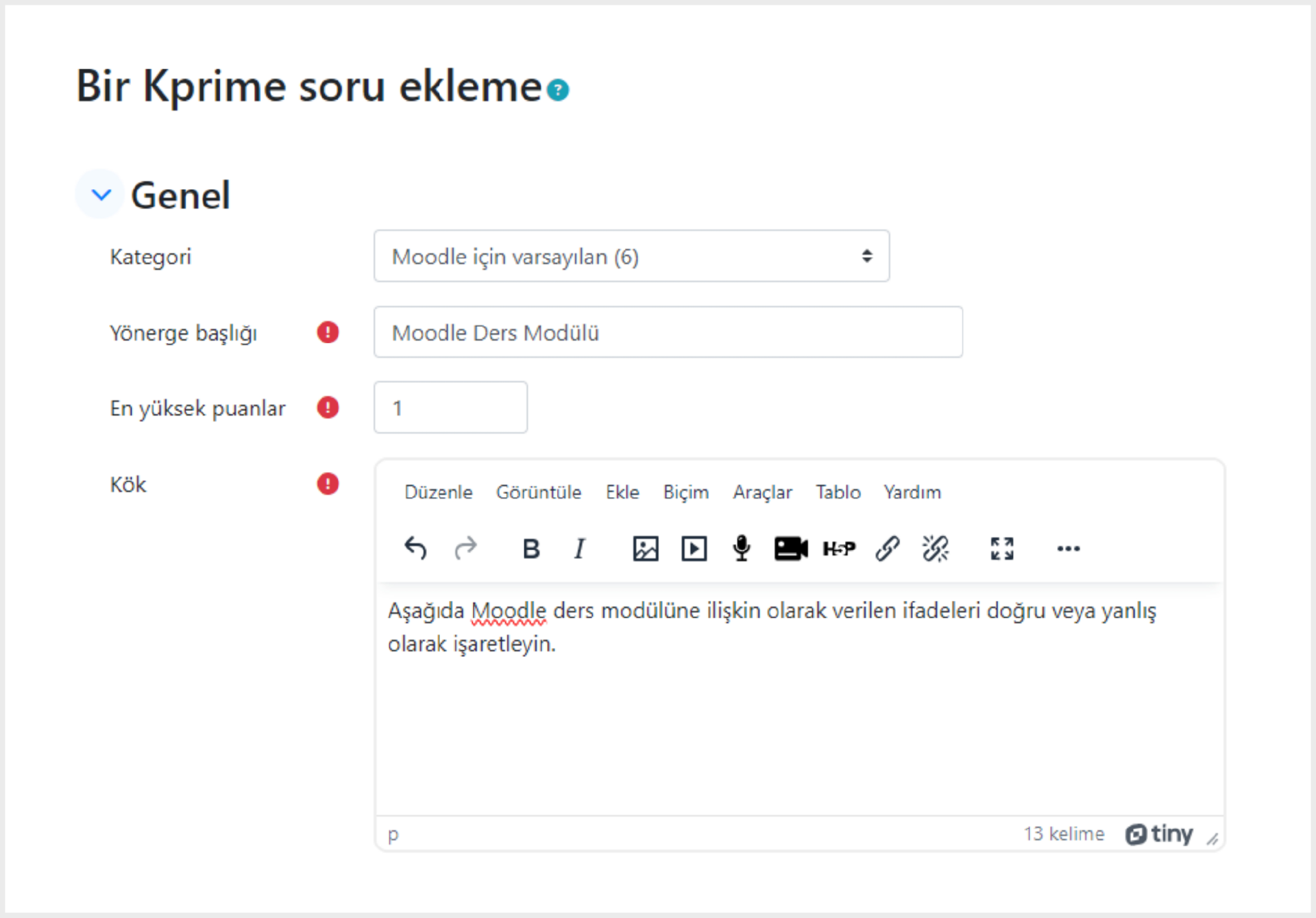Click the editor resize handle
Screen dimensions: 1316x918
click(1213, 838)
